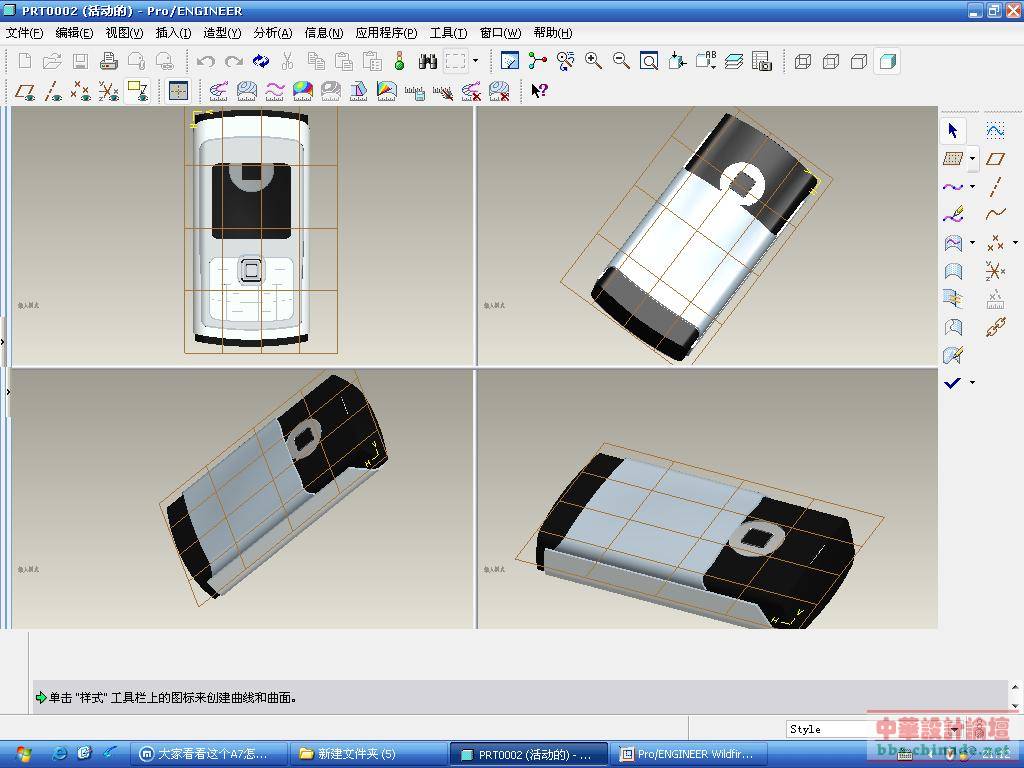The height and width of the screenshot is (768, 1024).
Task: Expand the drop curve tool dropdown arrow
Action: (972, 243)
